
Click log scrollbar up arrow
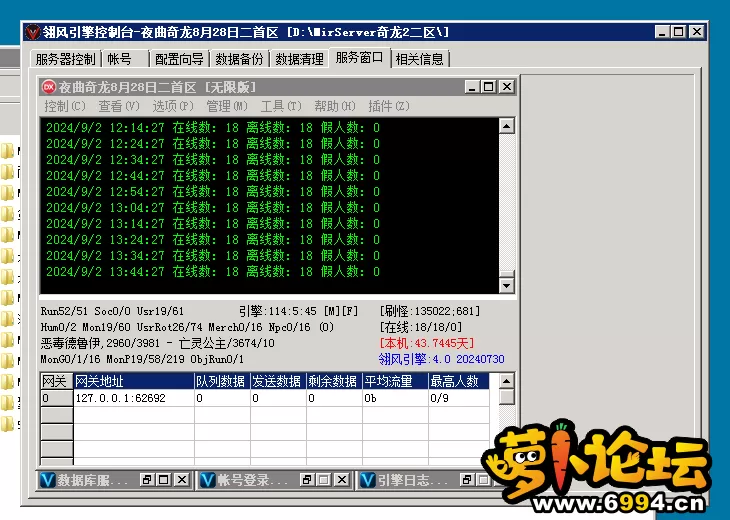click(x=507, y=126)
